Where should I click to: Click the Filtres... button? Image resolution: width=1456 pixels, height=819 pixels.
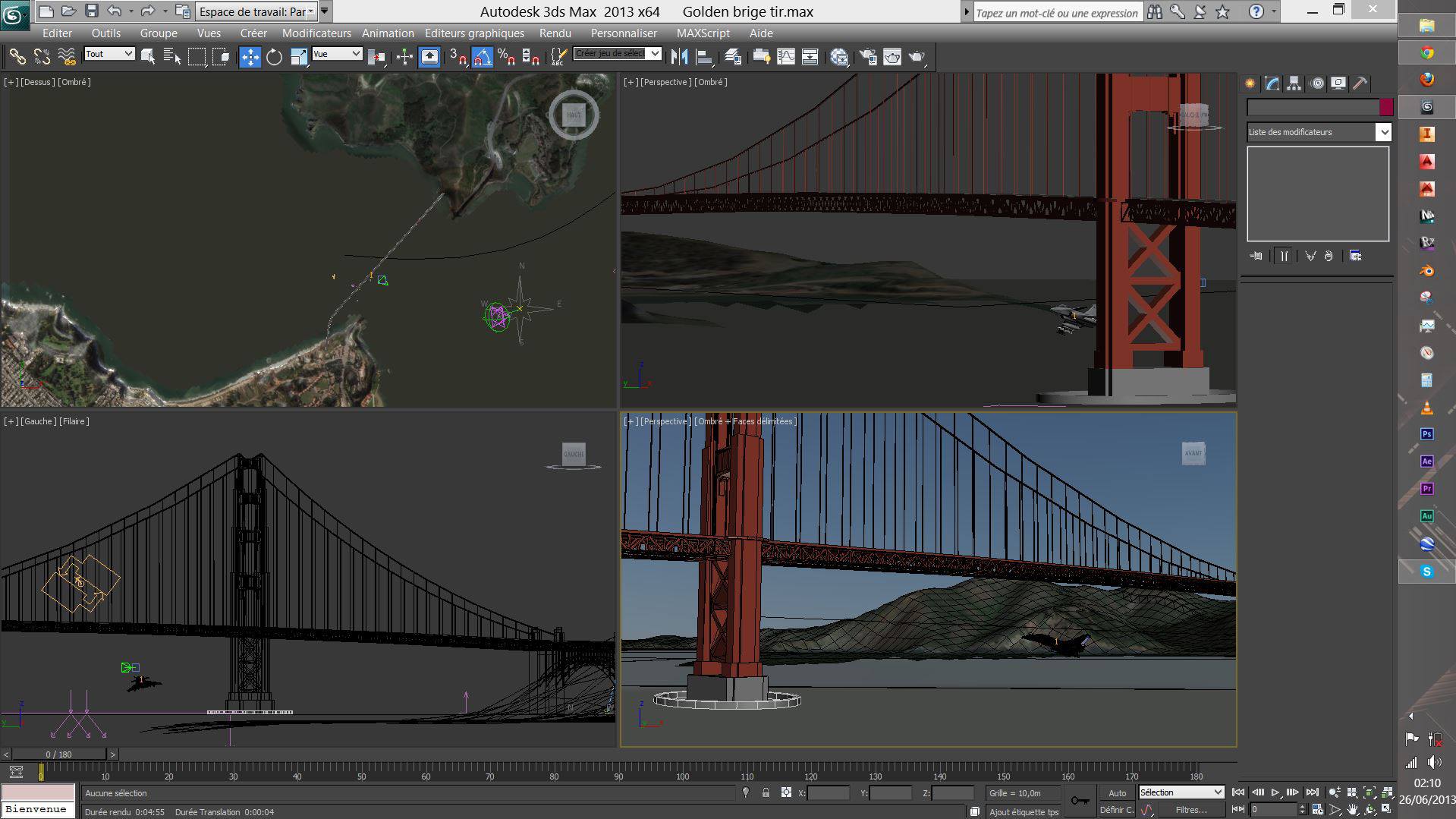click(1190, 810)
